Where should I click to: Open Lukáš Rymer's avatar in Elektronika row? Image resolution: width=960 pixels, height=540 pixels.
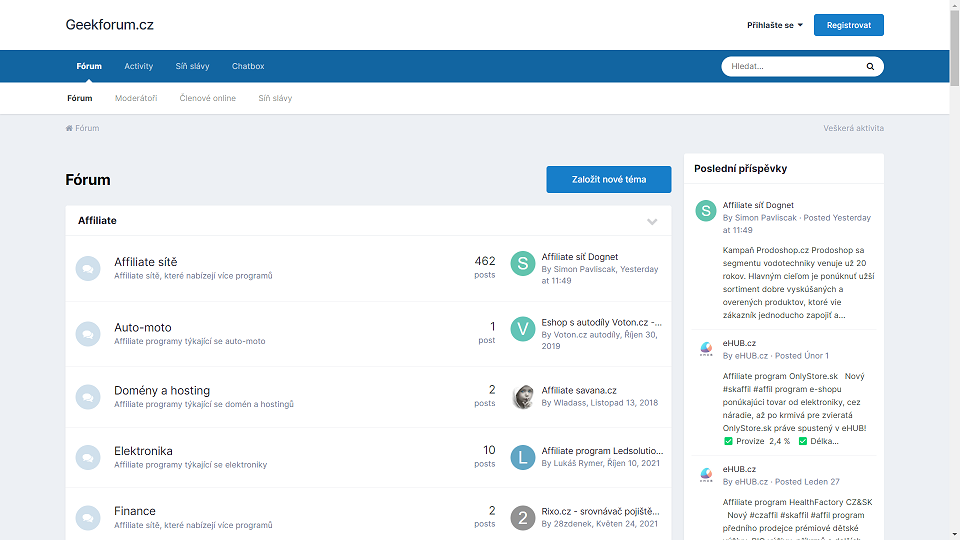click(523, 458)
